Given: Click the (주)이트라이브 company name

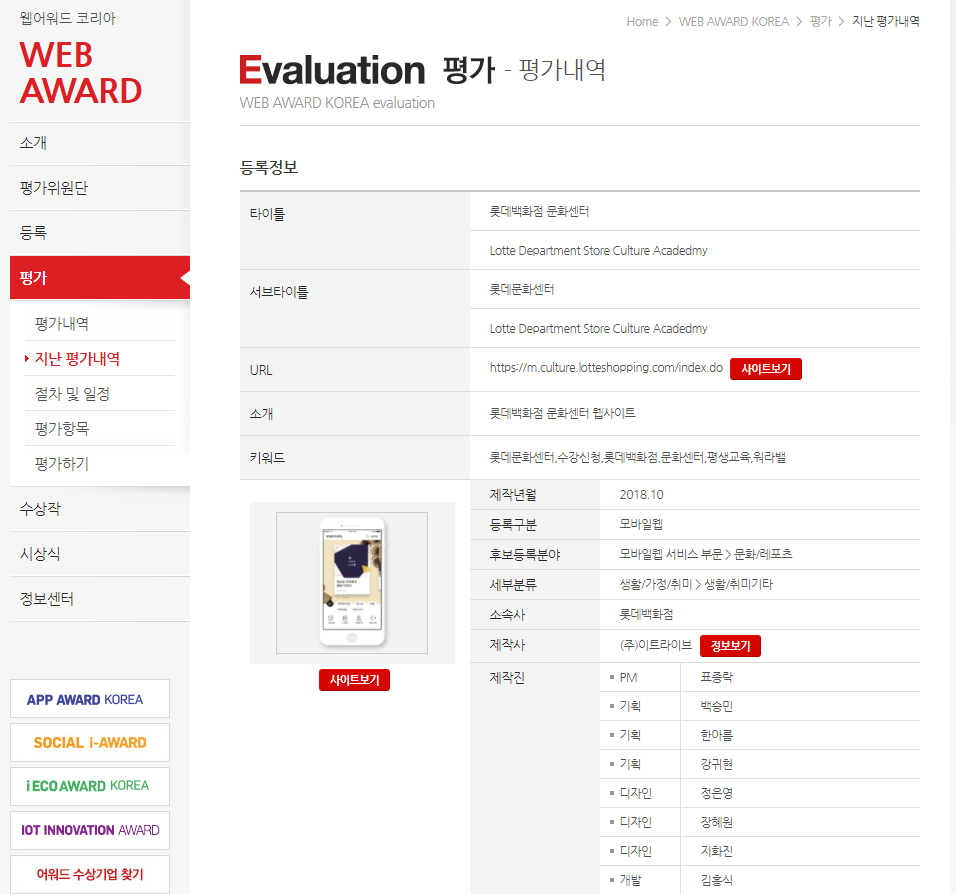Looking at the screenshot, I should click(655, 645).
